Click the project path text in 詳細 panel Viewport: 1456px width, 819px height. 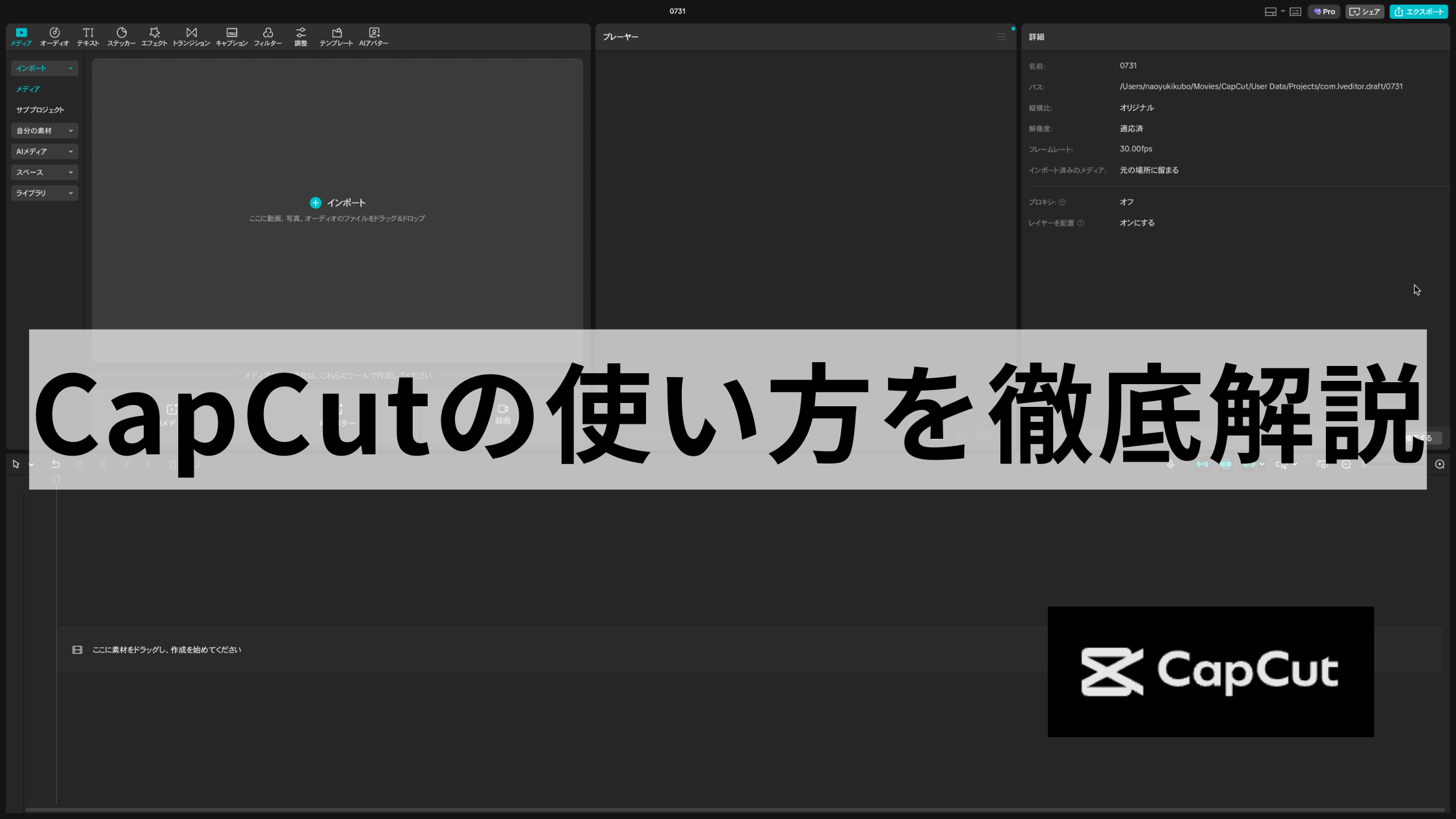tap(1261, 86)
